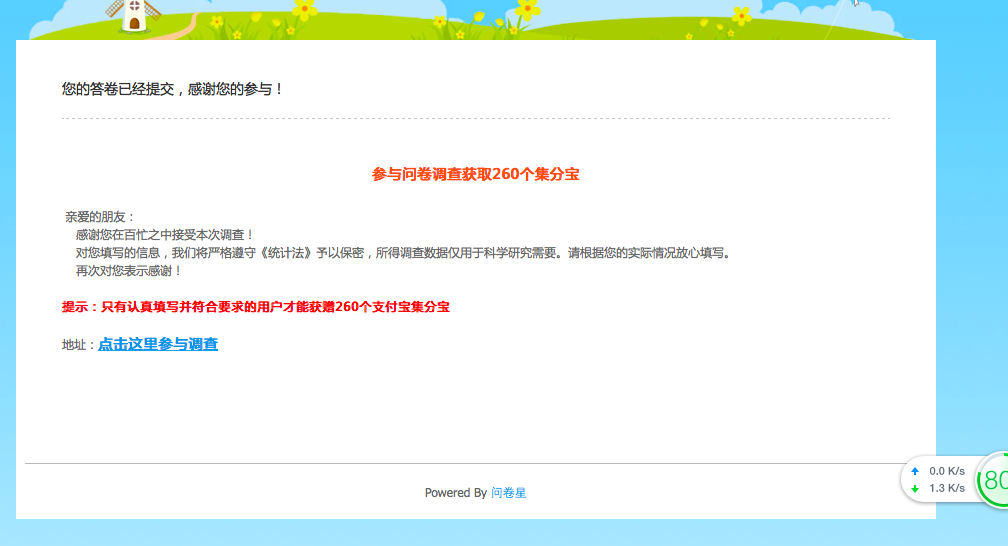Click the line 感谢您在百忙之中接受本次调查！

(165, 235)
